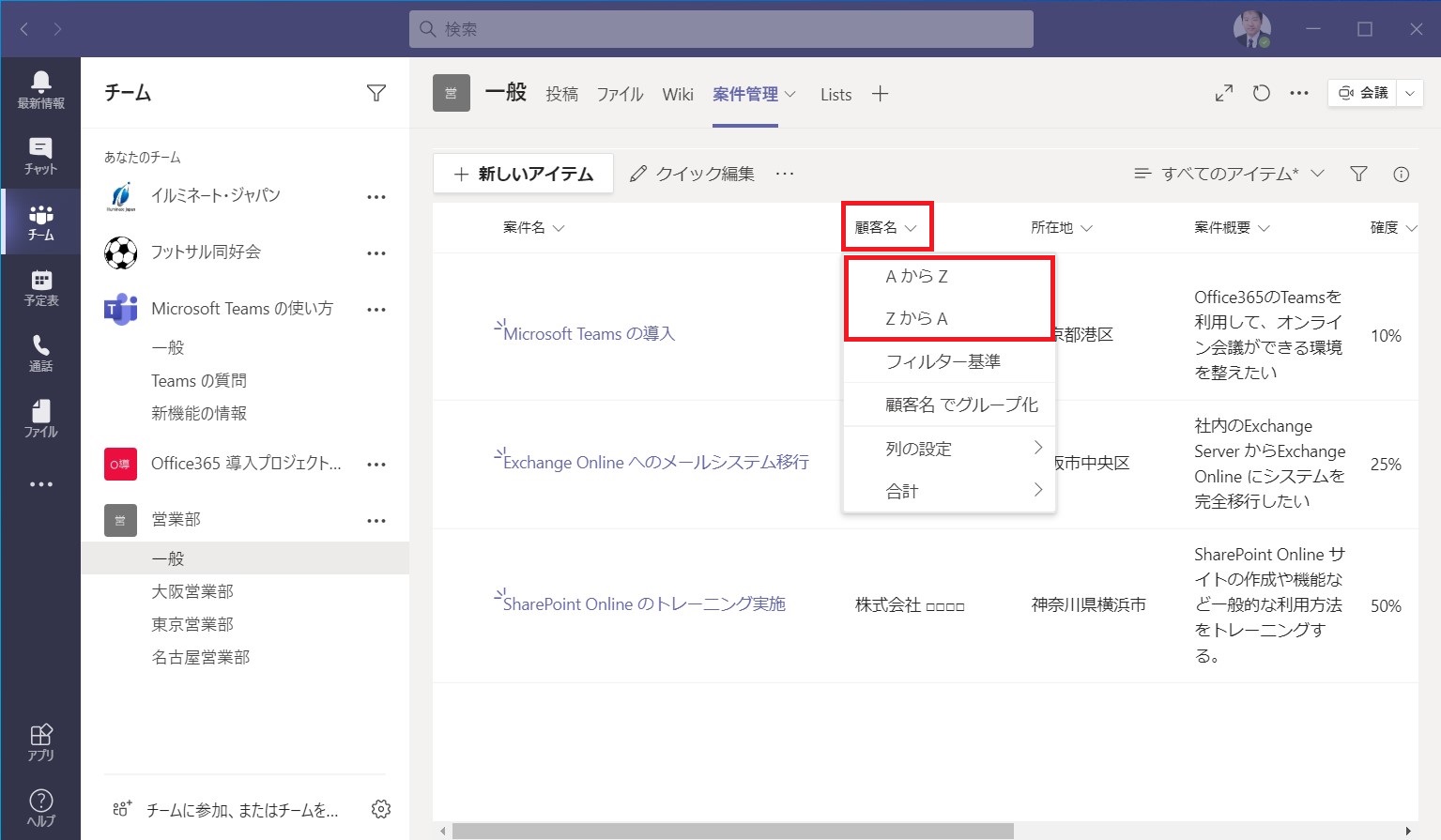Click the user profile avatar
The width and height of the screenshot is (1441, 840).
click(x=1251, y=29)
